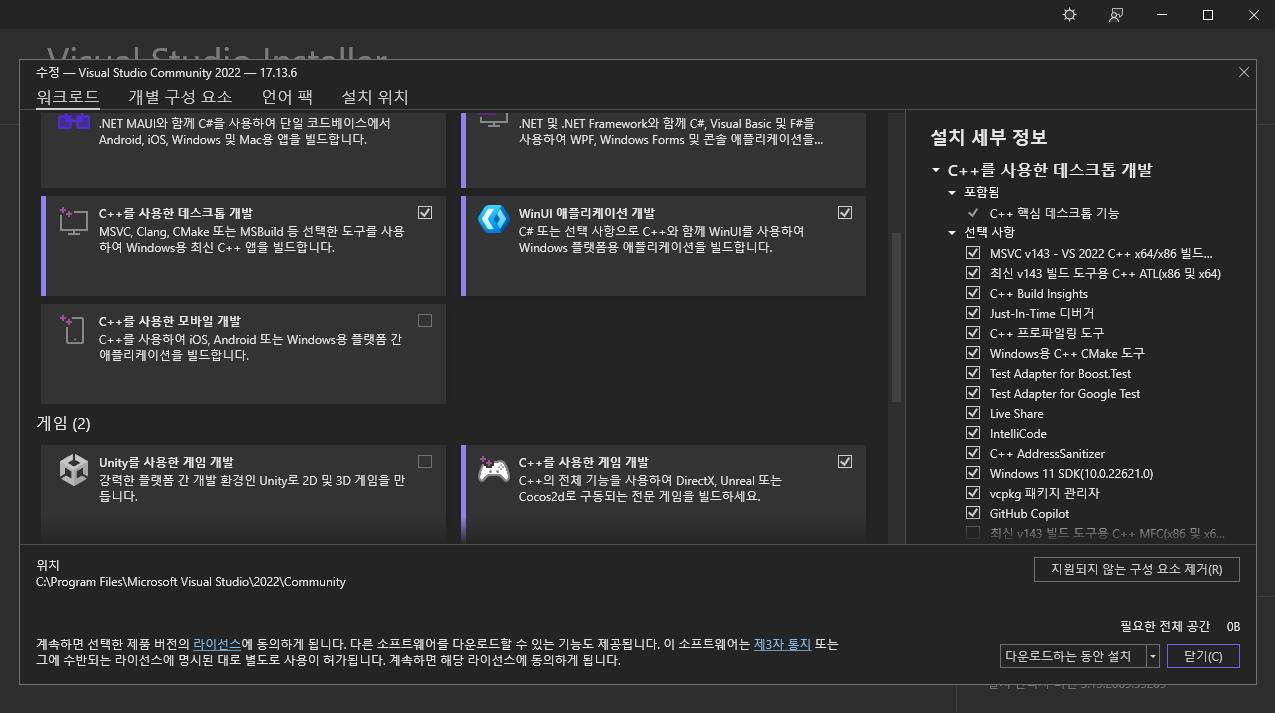Collapse the 선택 사항 section
The width and height of the screenshot is (1275, 713).
click(x=953, y=233)
